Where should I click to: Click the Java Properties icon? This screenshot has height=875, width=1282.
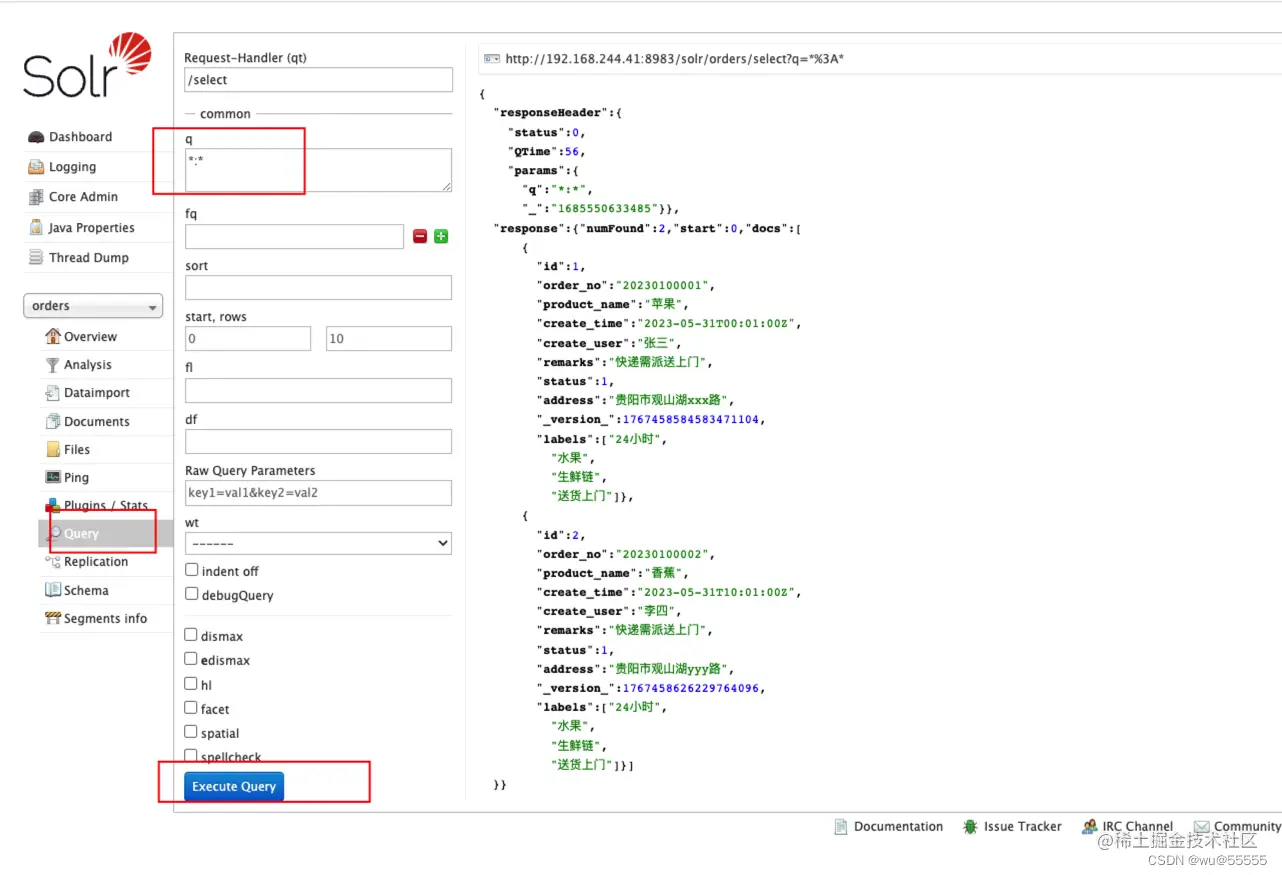(36, 228)
